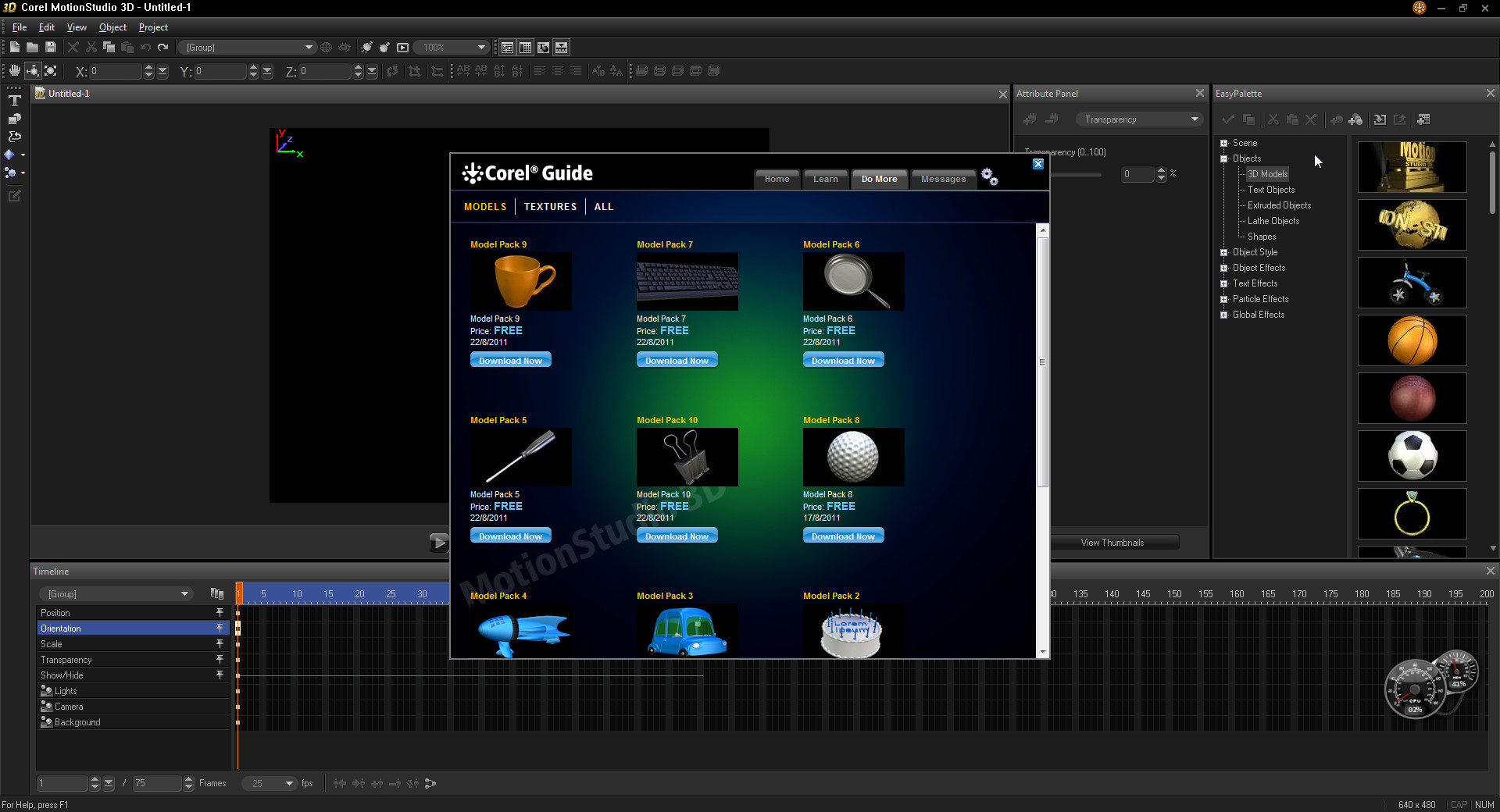This screenshot has height=812, width=1500.
Task: Select the Insert Text tool
Action: tap(14, 101)
